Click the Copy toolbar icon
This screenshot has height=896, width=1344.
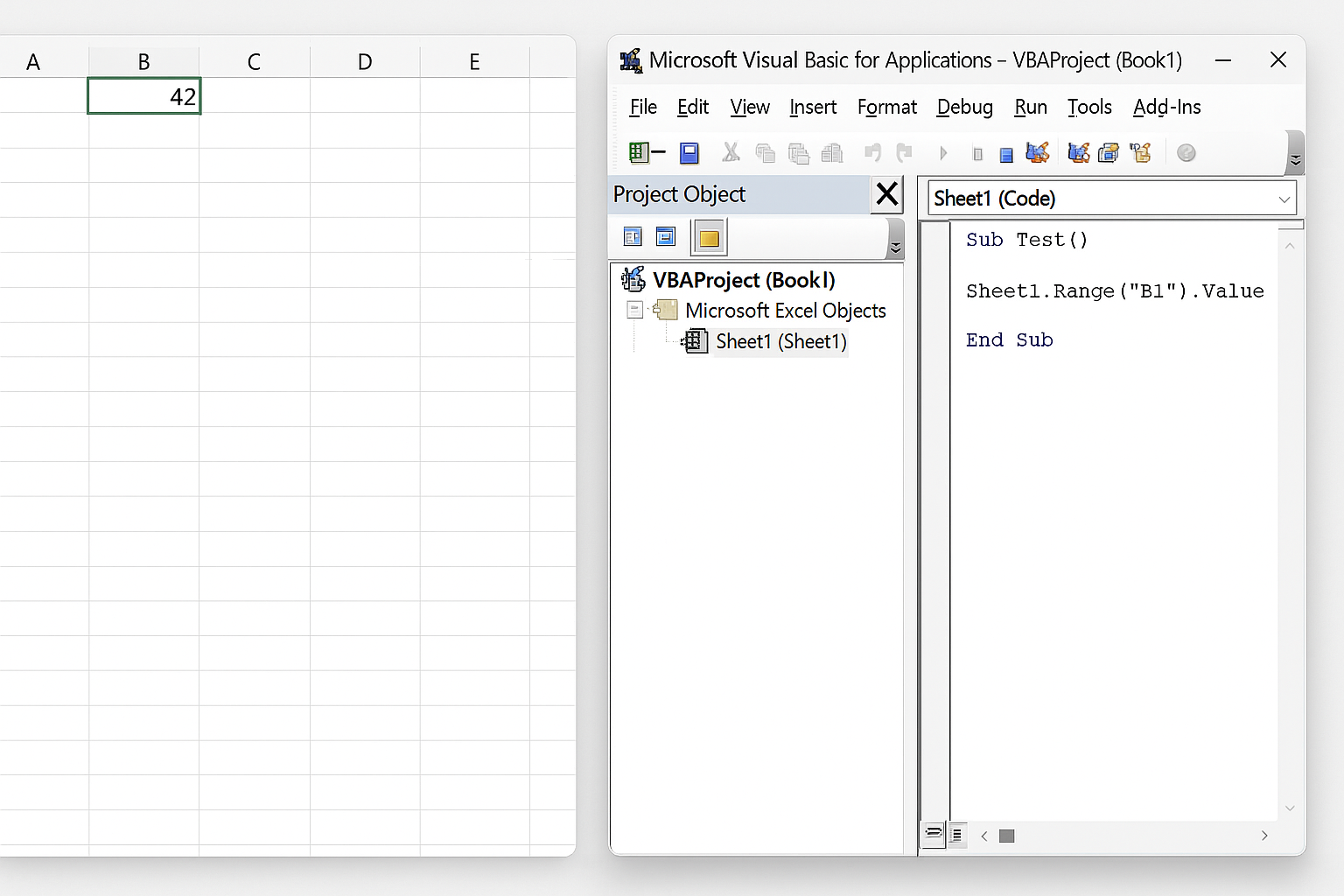click(765, 153)
